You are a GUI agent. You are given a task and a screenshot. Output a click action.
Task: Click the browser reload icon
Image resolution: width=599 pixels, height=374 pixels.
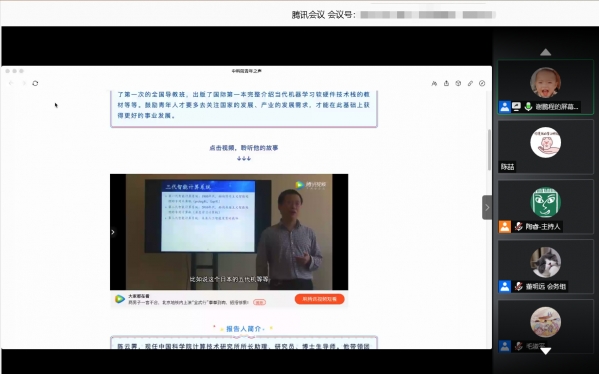point(35,83)
